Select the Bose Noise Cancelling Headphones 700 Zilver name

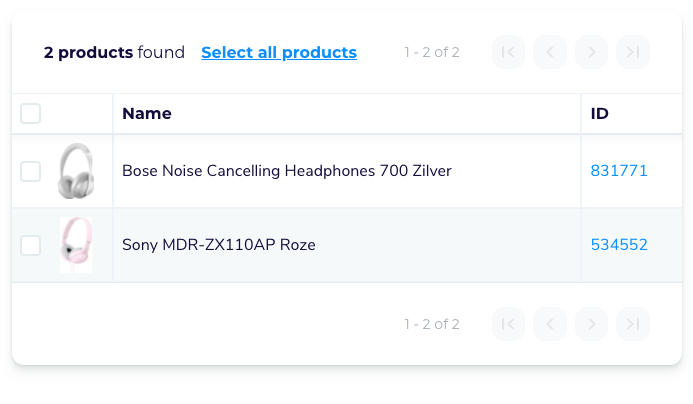click(x=287, y=171)
